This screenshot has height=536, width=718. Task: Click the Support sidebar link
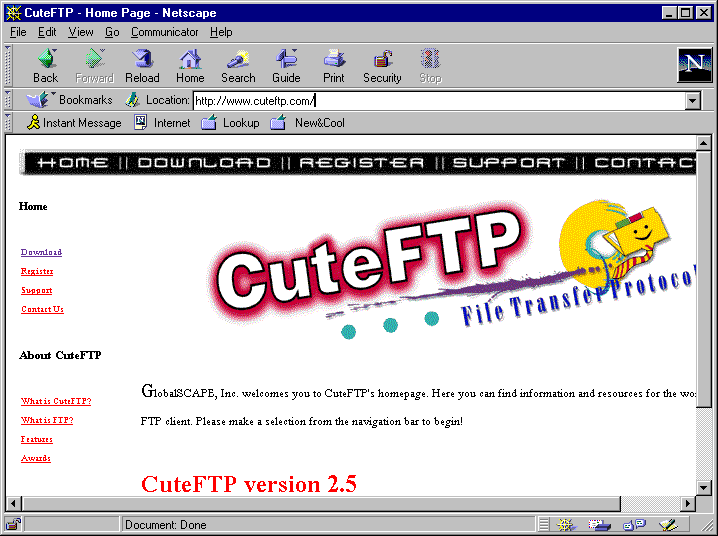pos(37,290)
